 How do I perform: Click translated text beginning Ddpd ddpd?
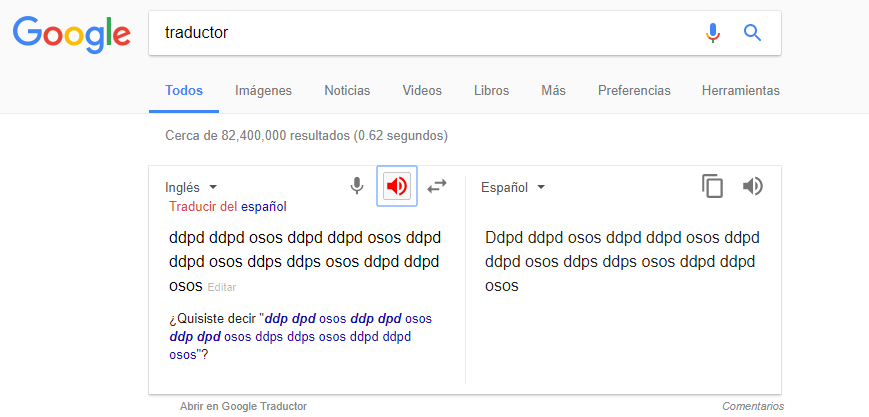coord(622,261)
